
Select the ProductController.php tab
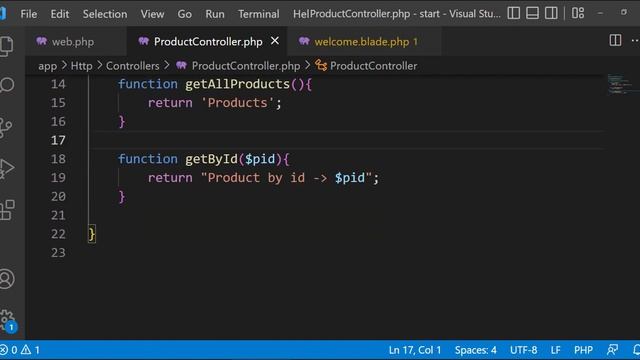(208, 42)
